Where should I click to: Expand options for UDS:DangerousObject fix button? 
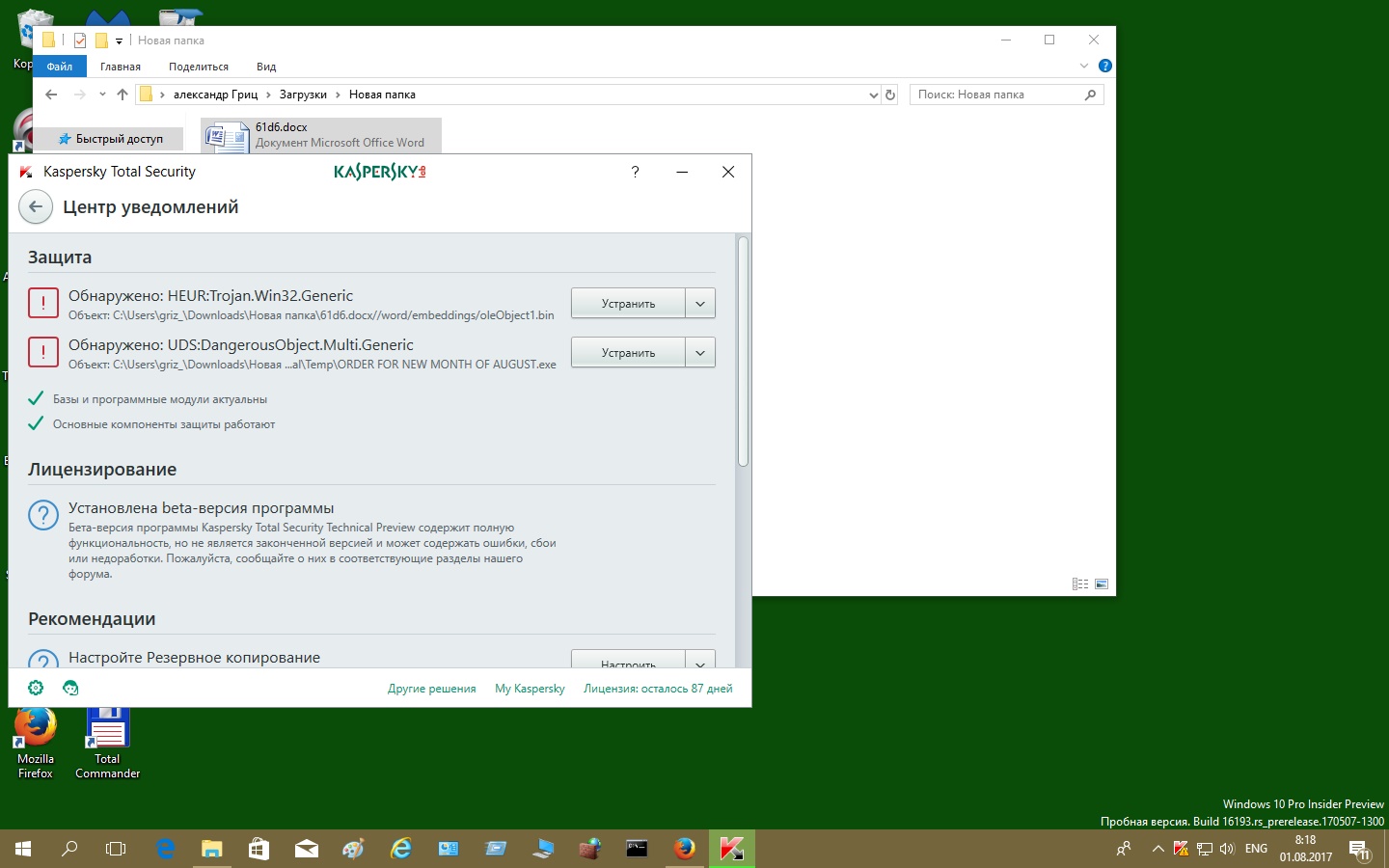(700, 352)
